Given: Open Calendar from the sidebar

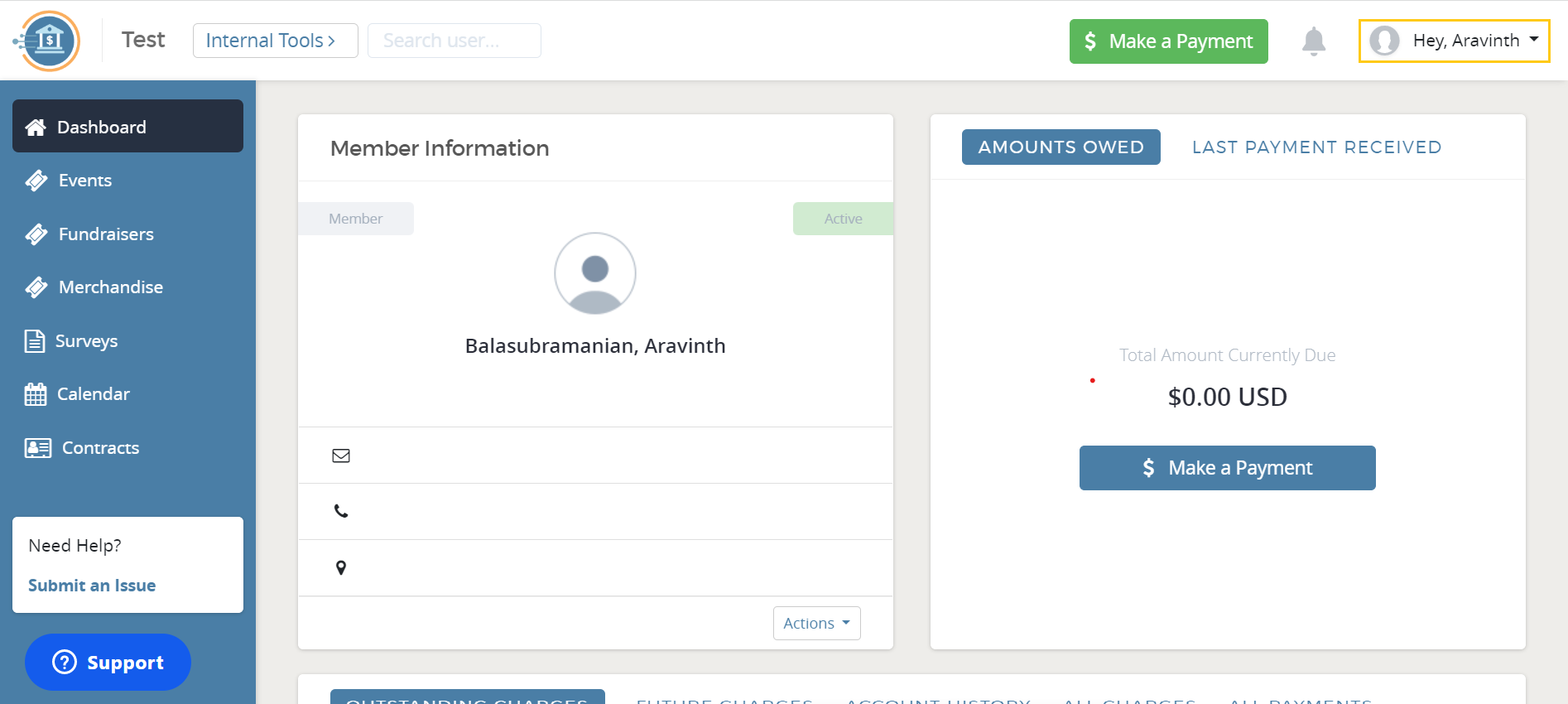Looking at the screenshot, I should (x=93, y=394).
